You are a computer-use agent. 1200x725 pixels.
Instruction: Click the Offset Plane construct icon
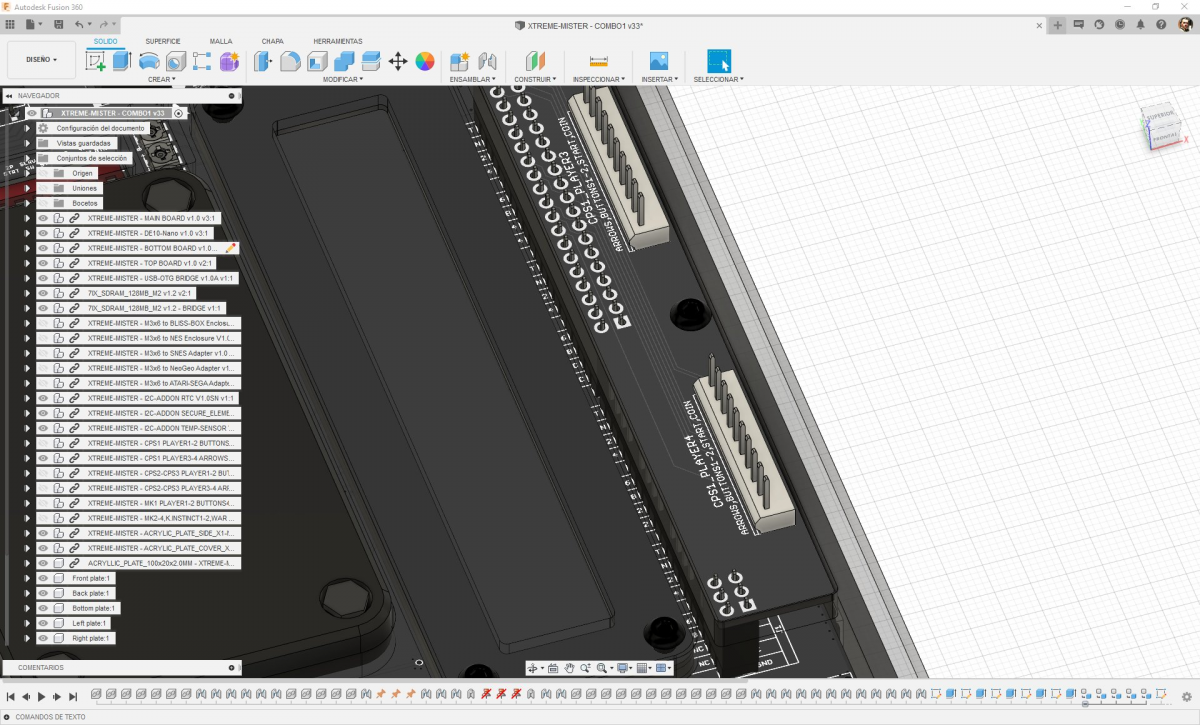(x=535, y=61)
